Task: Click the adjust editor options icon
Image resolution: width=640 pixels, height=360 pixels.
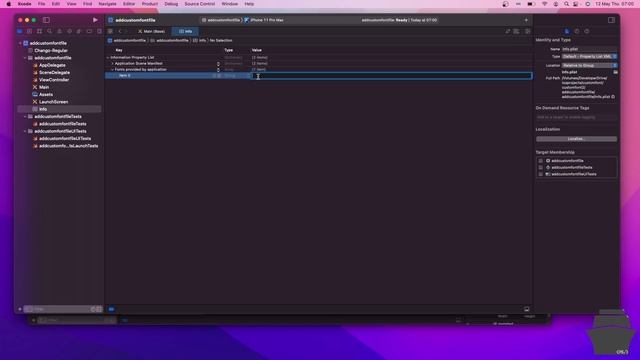Action: [x=517, y=31]
